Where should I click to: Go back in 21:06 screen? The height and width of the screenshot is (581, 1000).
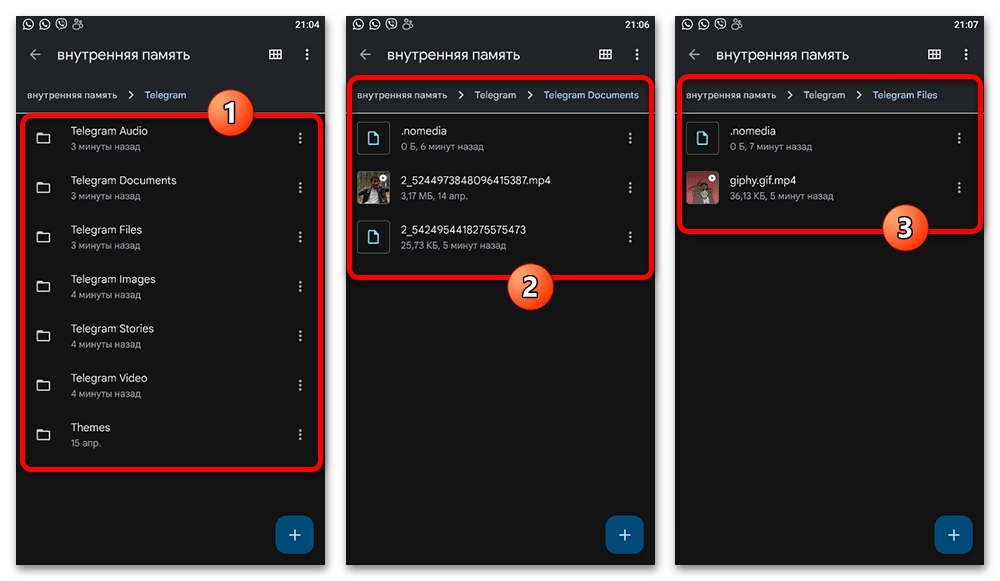point(365,55)
